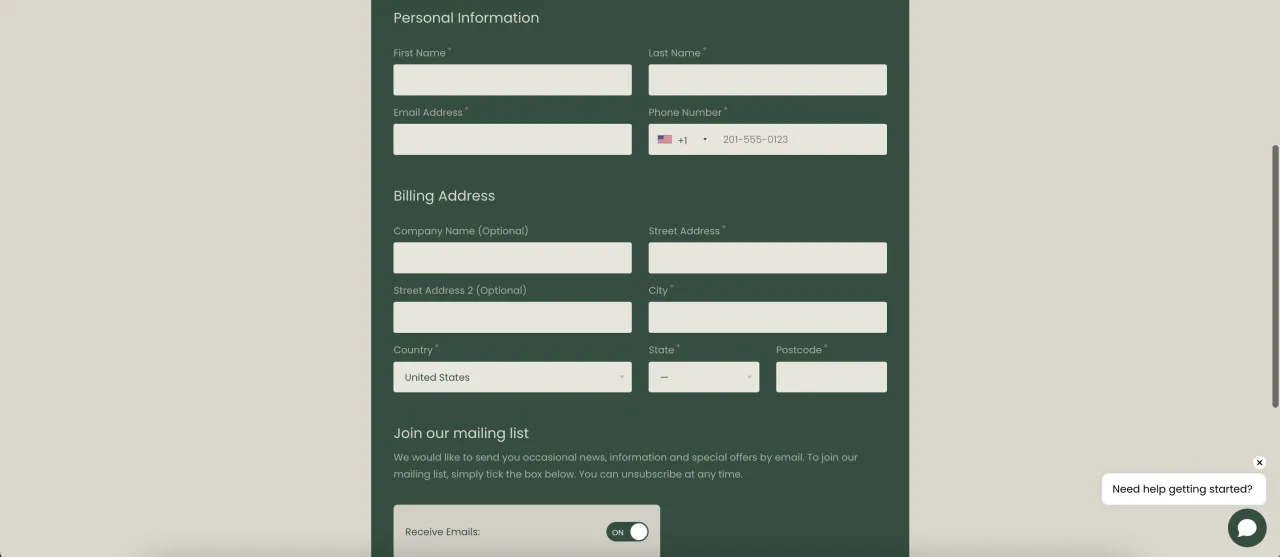
Task: Open the chat support bubble icon
Action: (x=1247, y=528)
